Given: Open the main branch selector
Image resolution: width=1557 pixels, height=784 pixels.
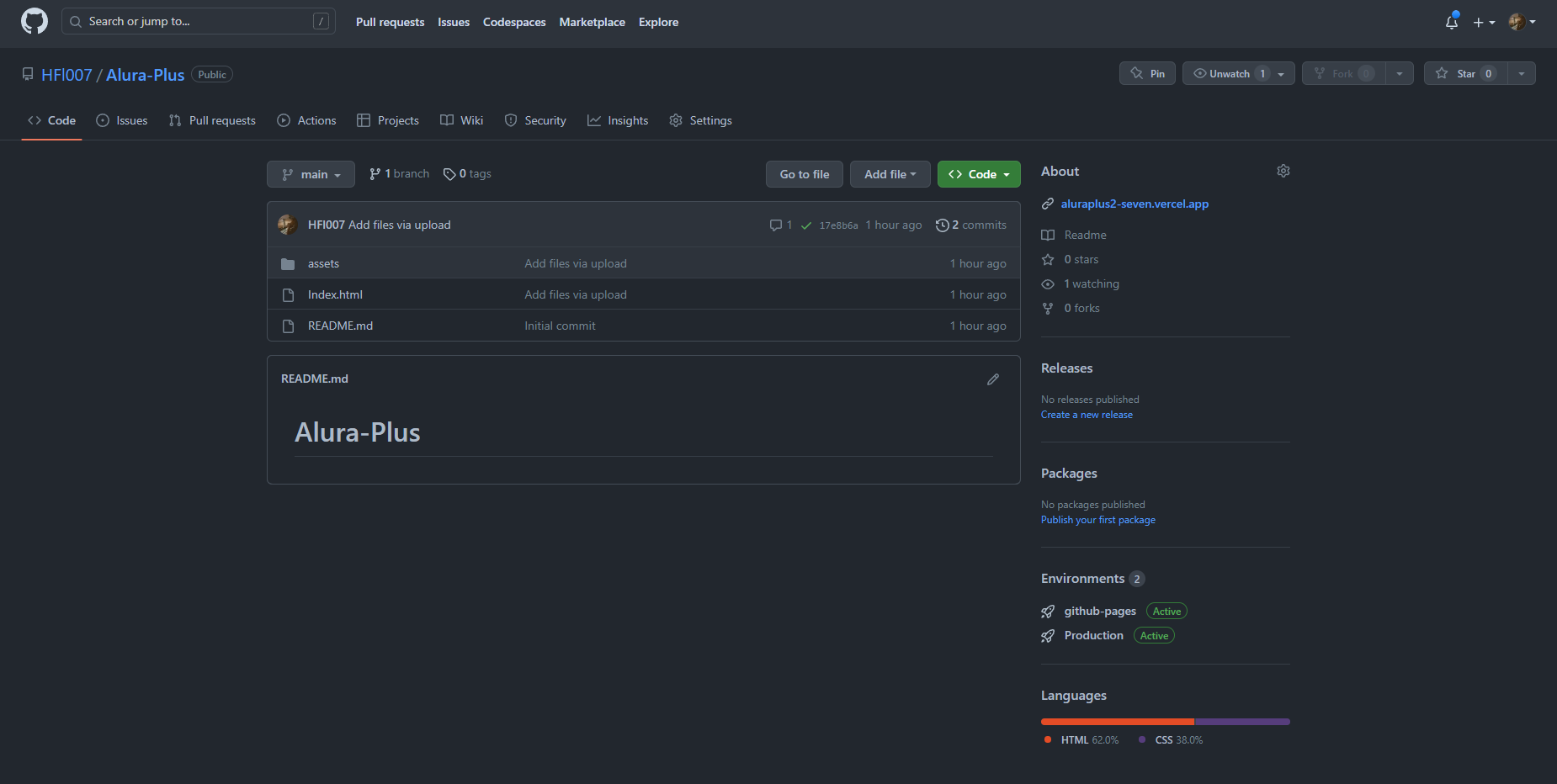Looking at the screenshot, I should click(311, 174).
